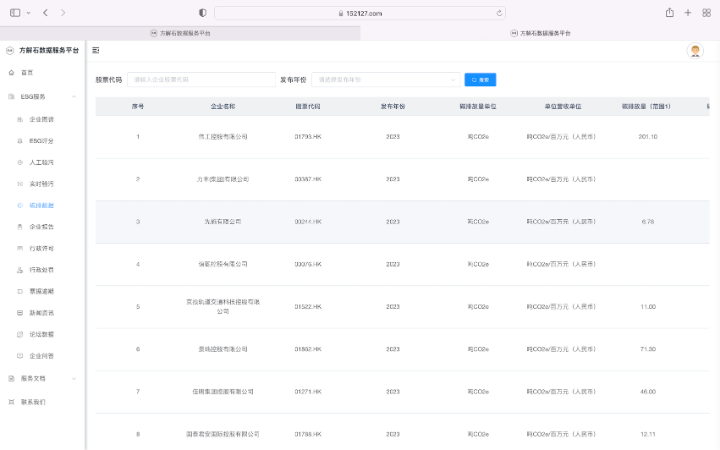The height and width of the screenshot is (450, 720).
Task: Open the 企业问答 sidebar item
Action: (x=42, y=356)
